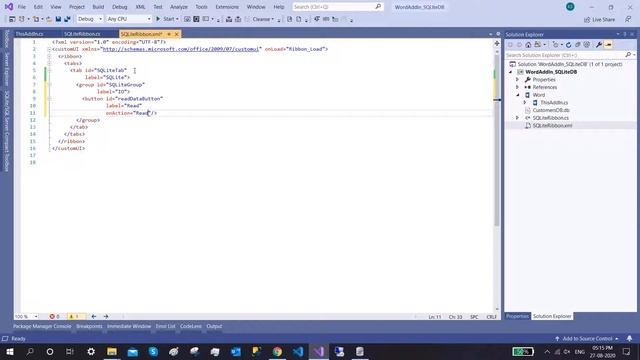640x360 pixels.
Task: Switch to the ThisAddIn.cs editor tab
Action: 29,34
